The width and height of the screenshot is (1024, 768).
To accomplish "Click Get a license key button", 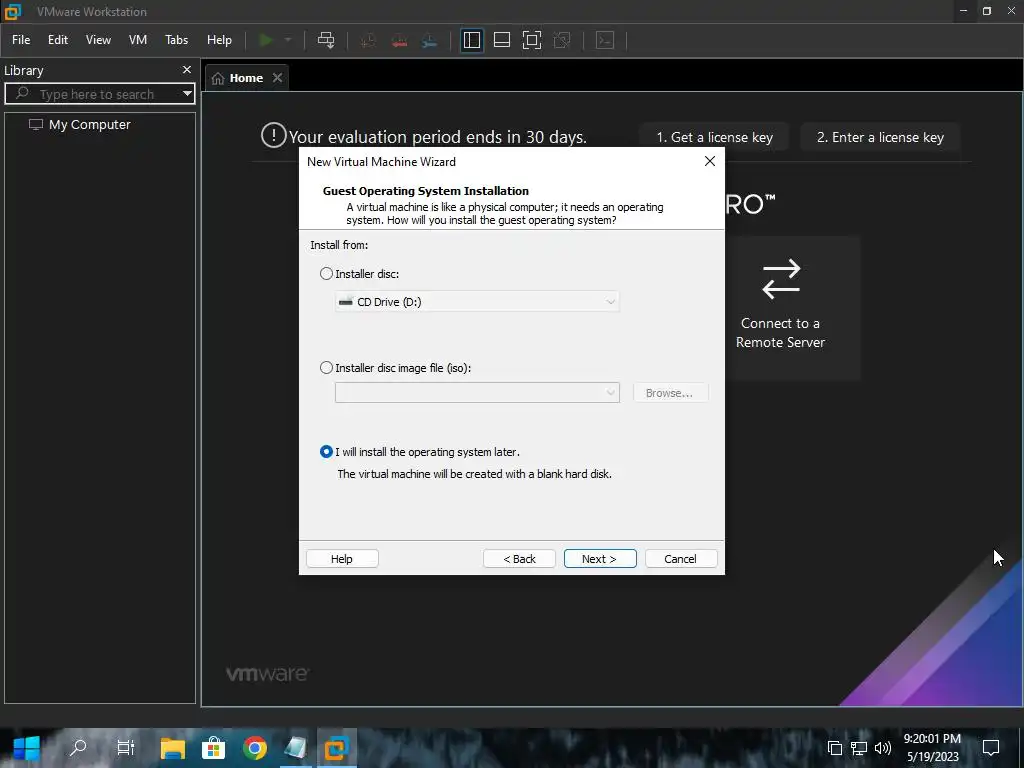I will [714, 137].
